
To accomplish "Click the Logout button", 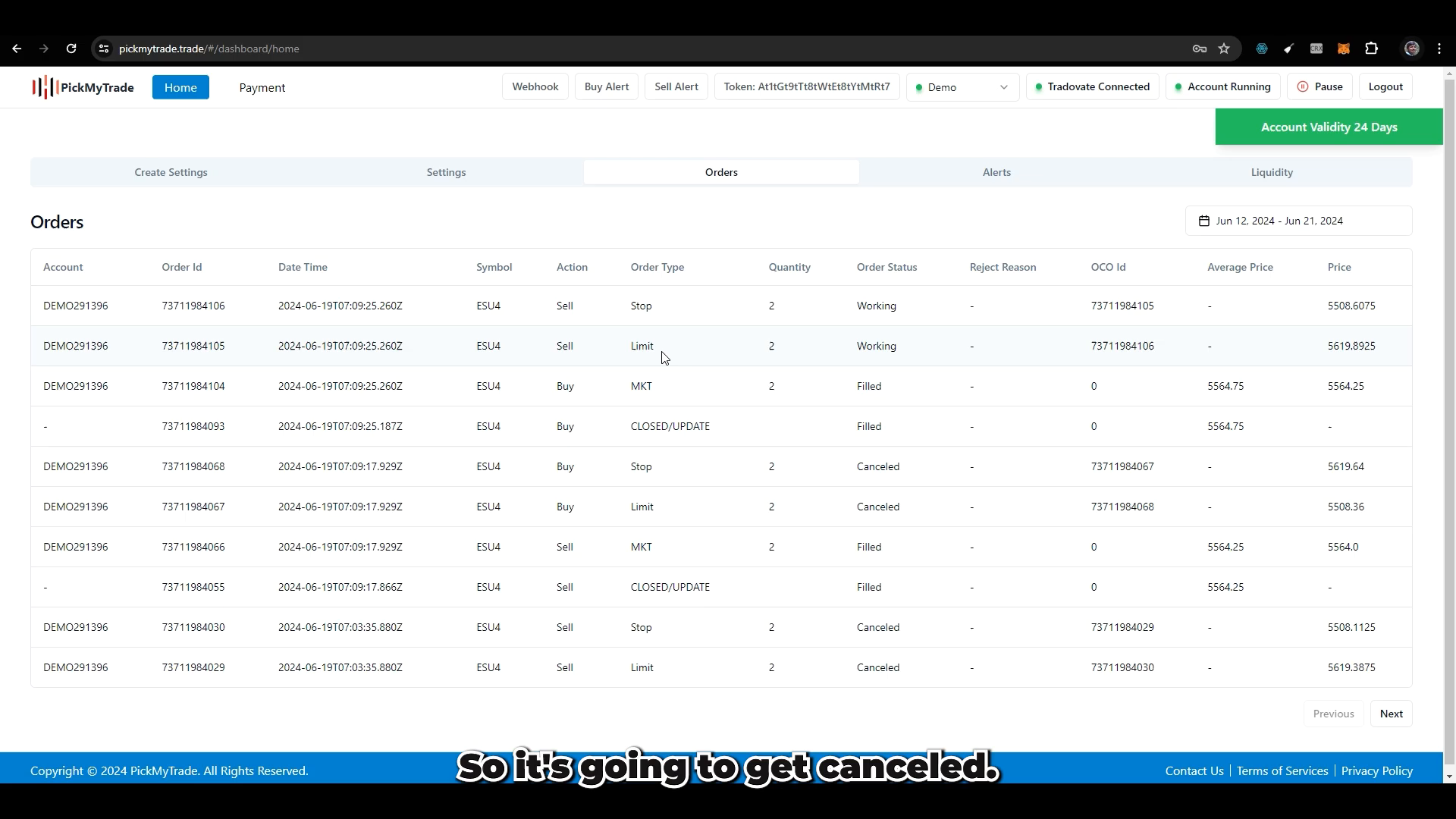I will tap(1386, 87).
